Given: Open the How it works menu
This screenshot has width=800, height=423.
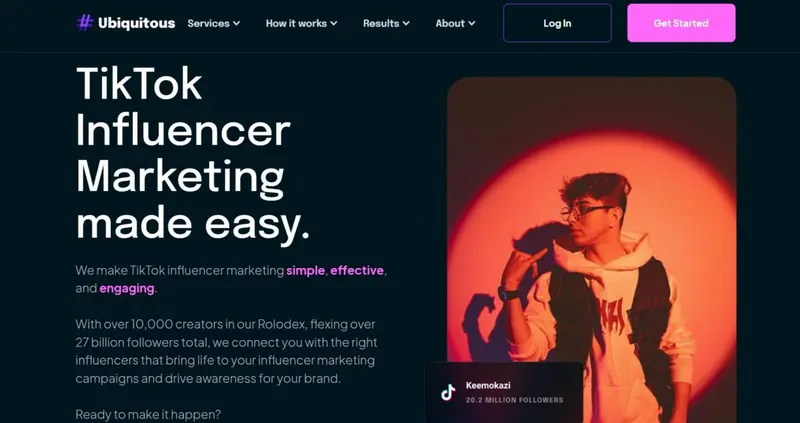Looking at the screenshot, I should point(302,23).
